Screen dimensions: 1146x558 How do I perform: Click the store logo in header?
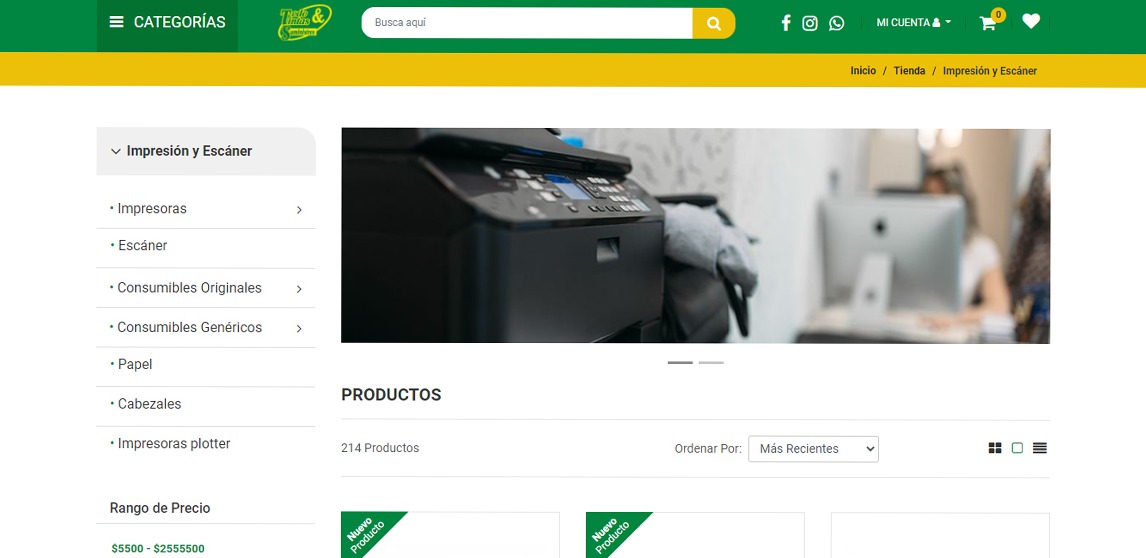(305, 23)
